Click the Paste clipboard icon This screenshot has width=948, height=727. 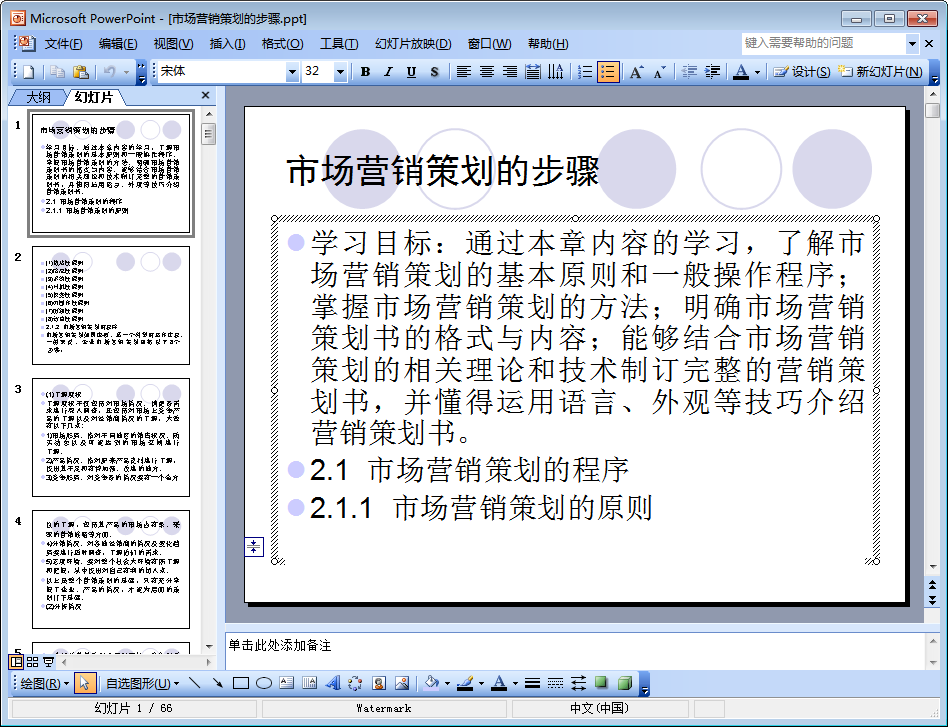coord(80,72)
